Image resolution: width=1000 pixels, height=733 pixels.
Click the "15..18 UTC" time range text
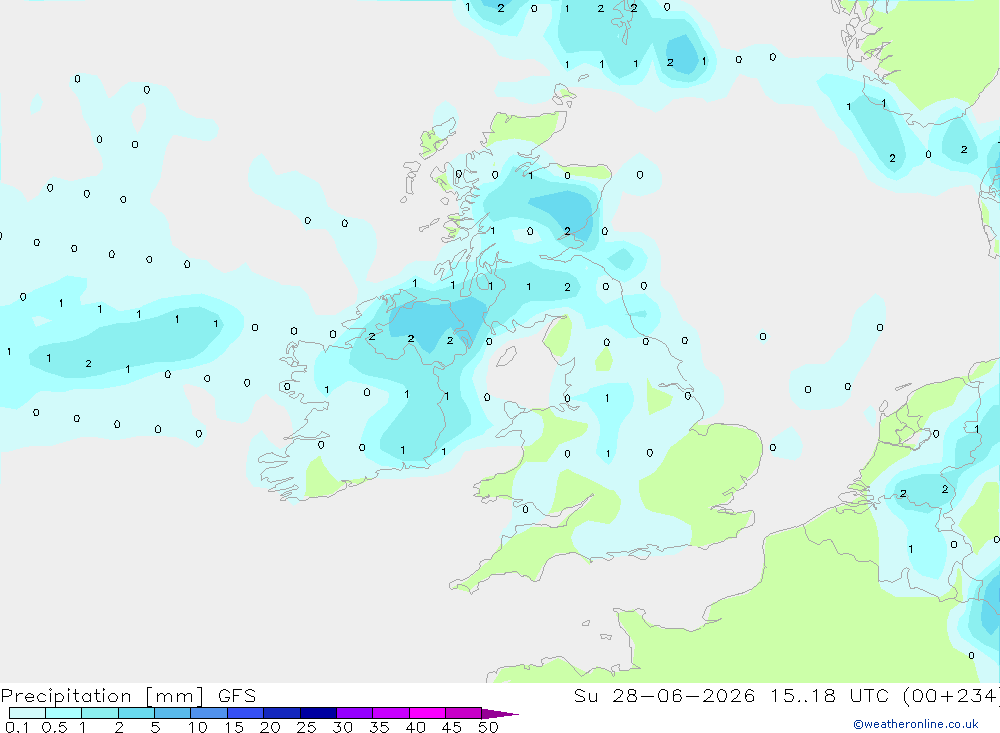point(832,695)
